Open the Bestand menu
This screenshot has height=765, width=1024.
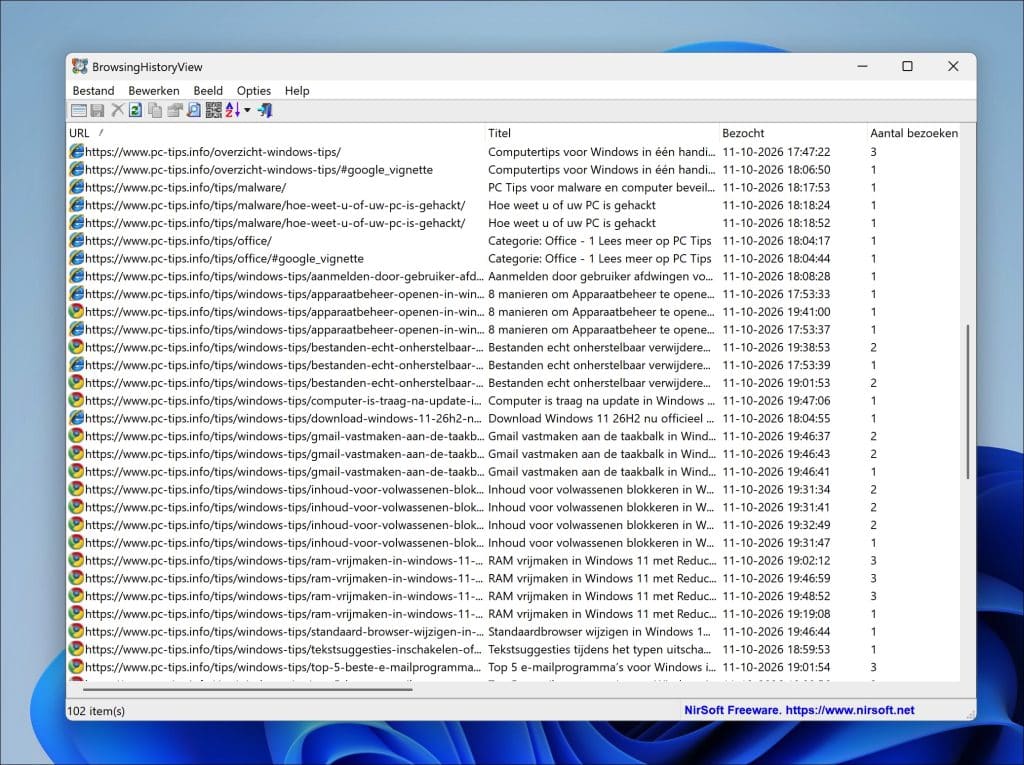point(93,91)
